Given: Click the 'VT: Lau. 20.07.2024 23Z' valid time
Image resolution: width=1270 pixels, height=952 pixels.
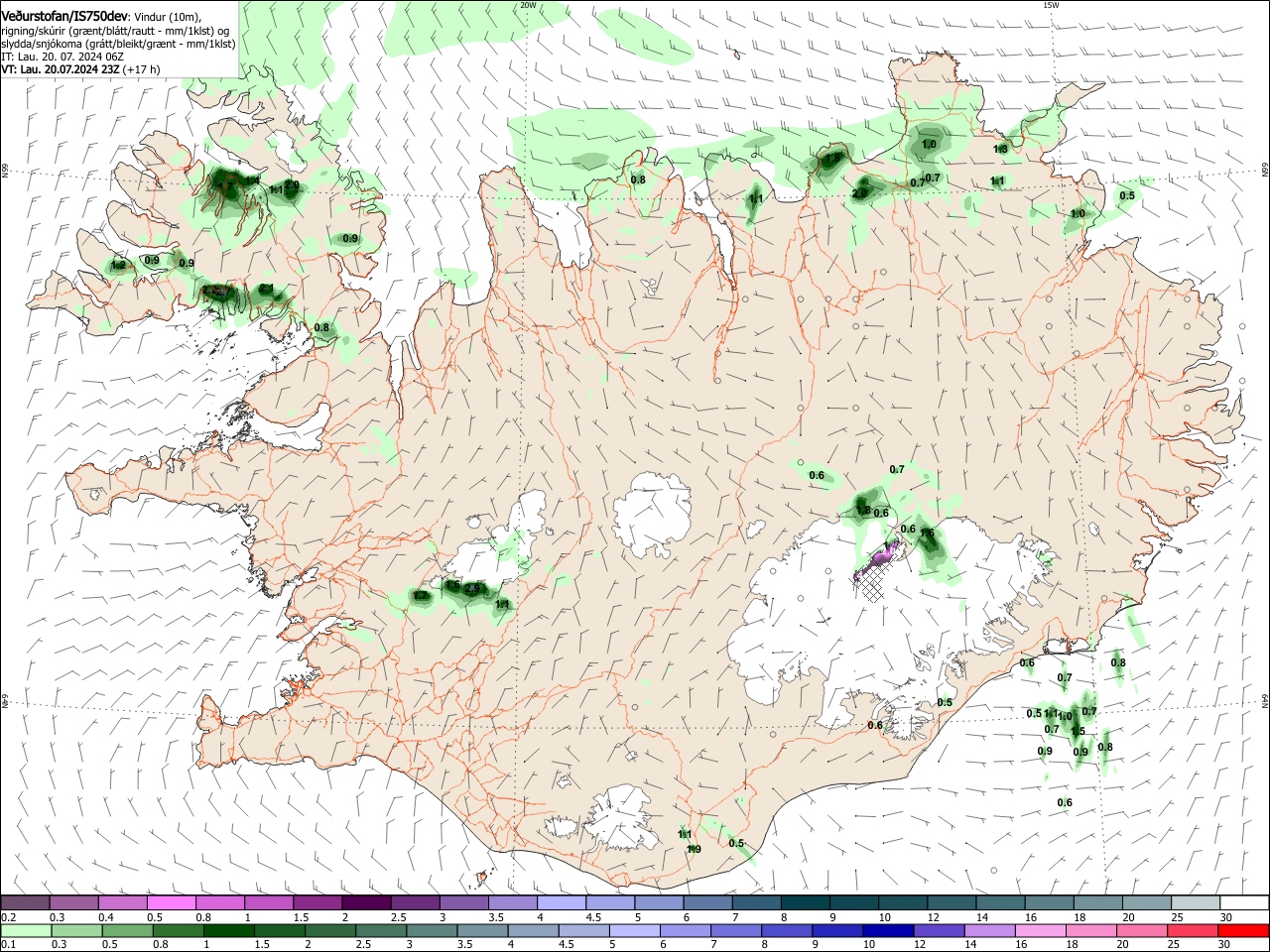Looking at the screenshot, I should [60, 69].
